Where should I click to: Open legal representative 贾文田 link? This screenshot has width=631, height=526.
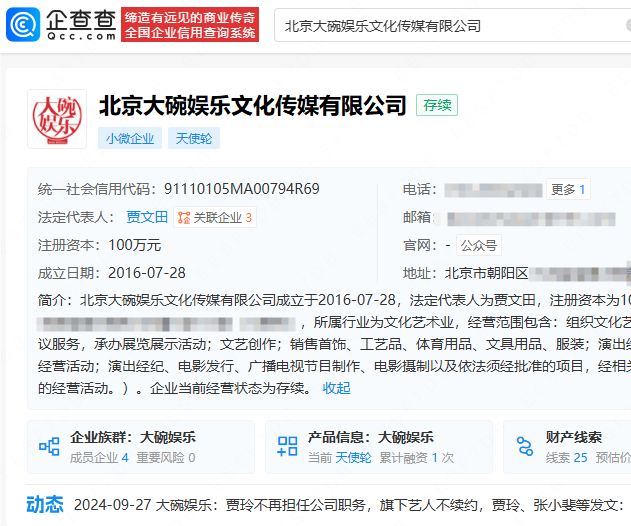[147, 217]
